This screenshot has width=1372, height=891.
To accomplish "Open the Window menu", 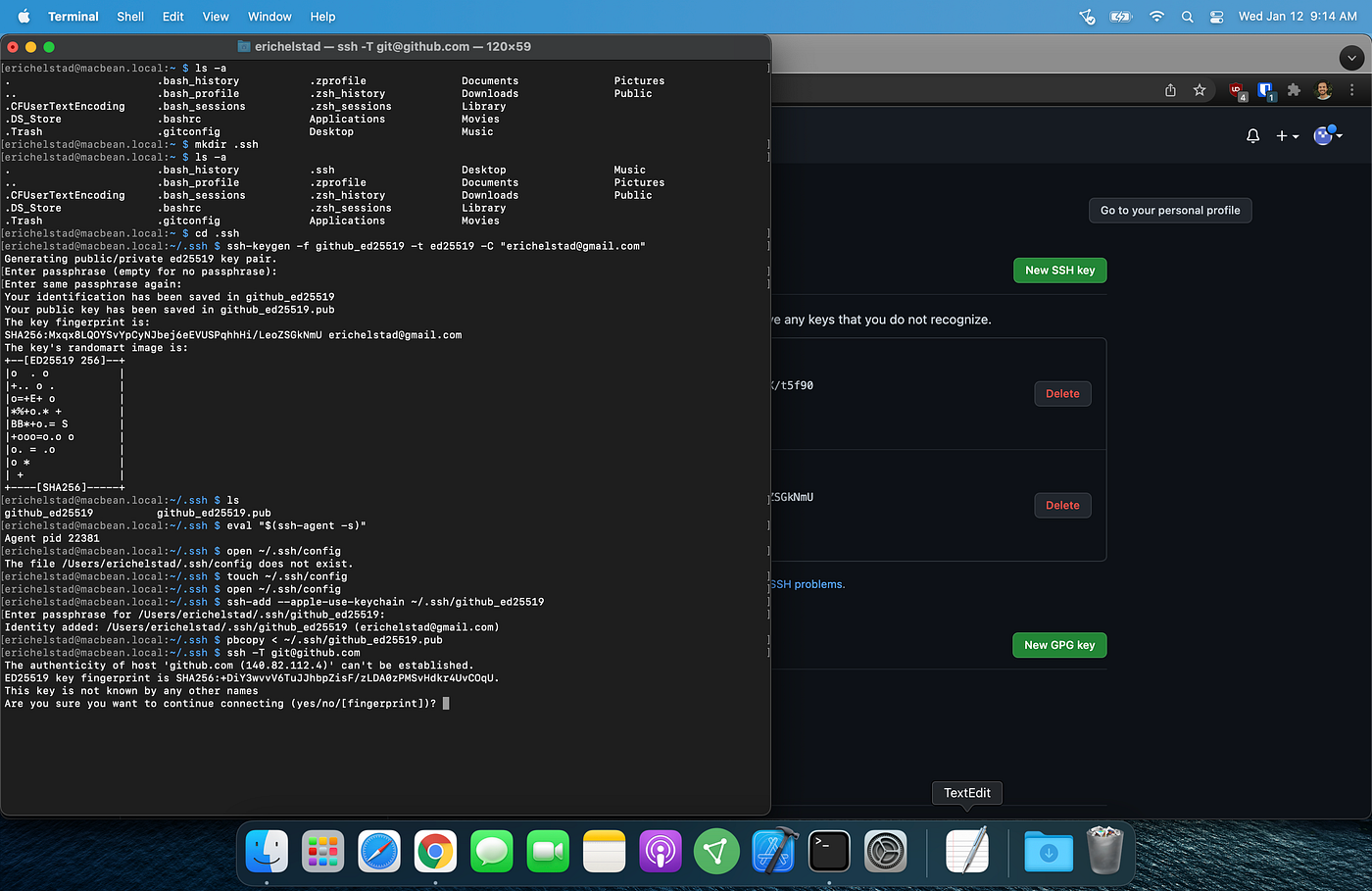I will [x=269, y=17].
